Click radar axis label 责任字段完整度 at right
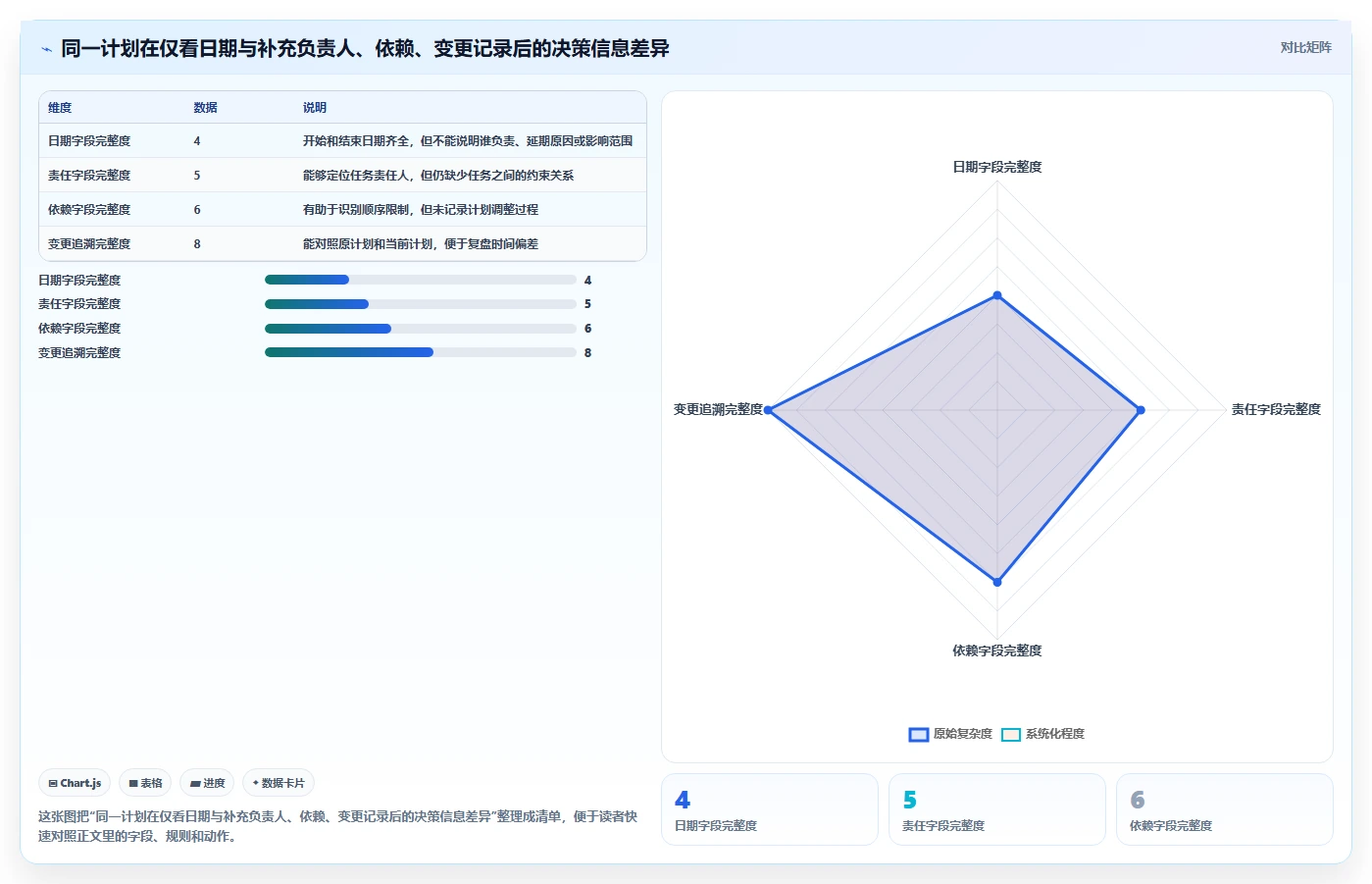1372x884 pixels. (x=1276, y=409)
